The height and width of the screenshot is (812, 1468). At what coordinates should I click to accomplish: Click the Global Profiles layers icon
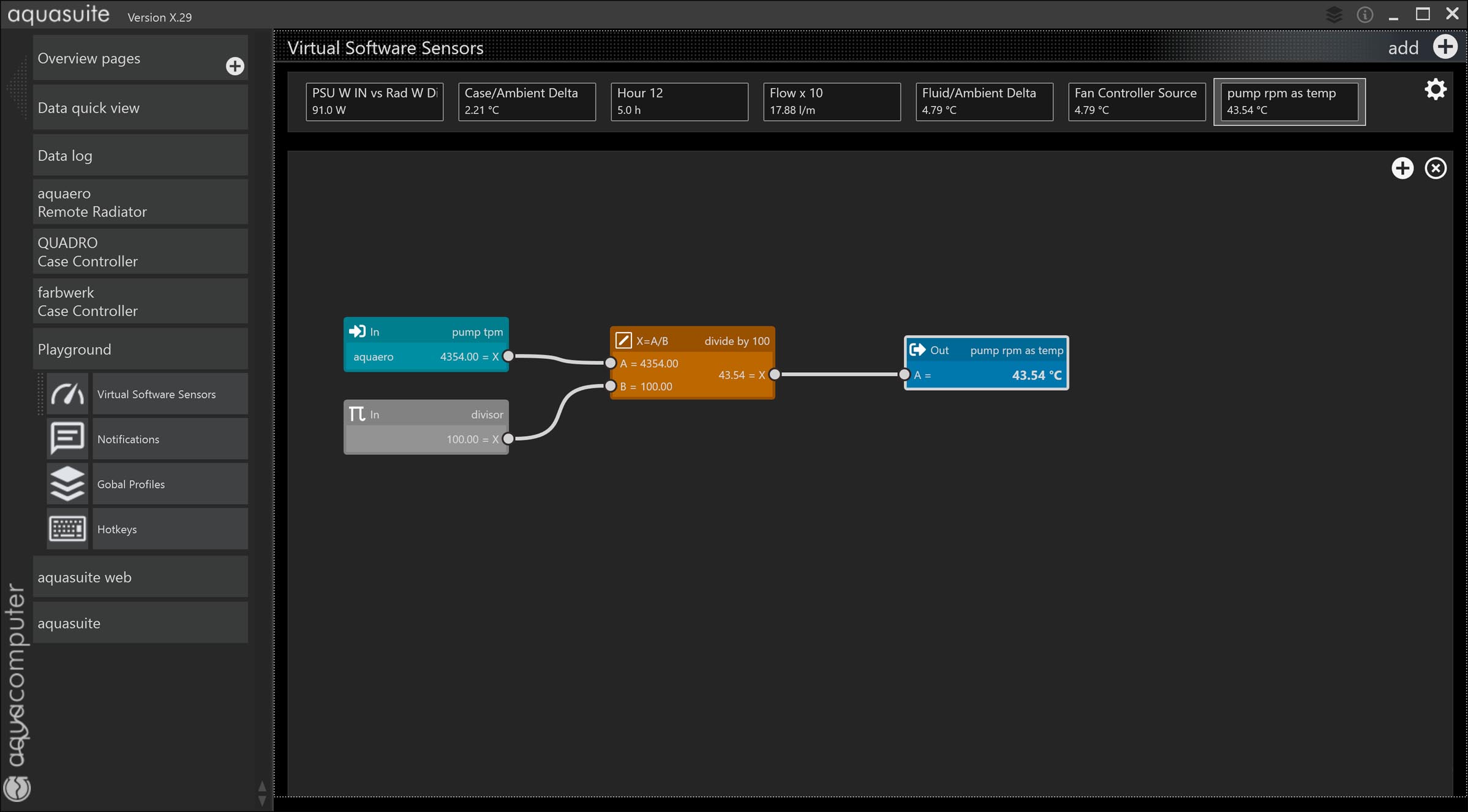tap(67, 484)
